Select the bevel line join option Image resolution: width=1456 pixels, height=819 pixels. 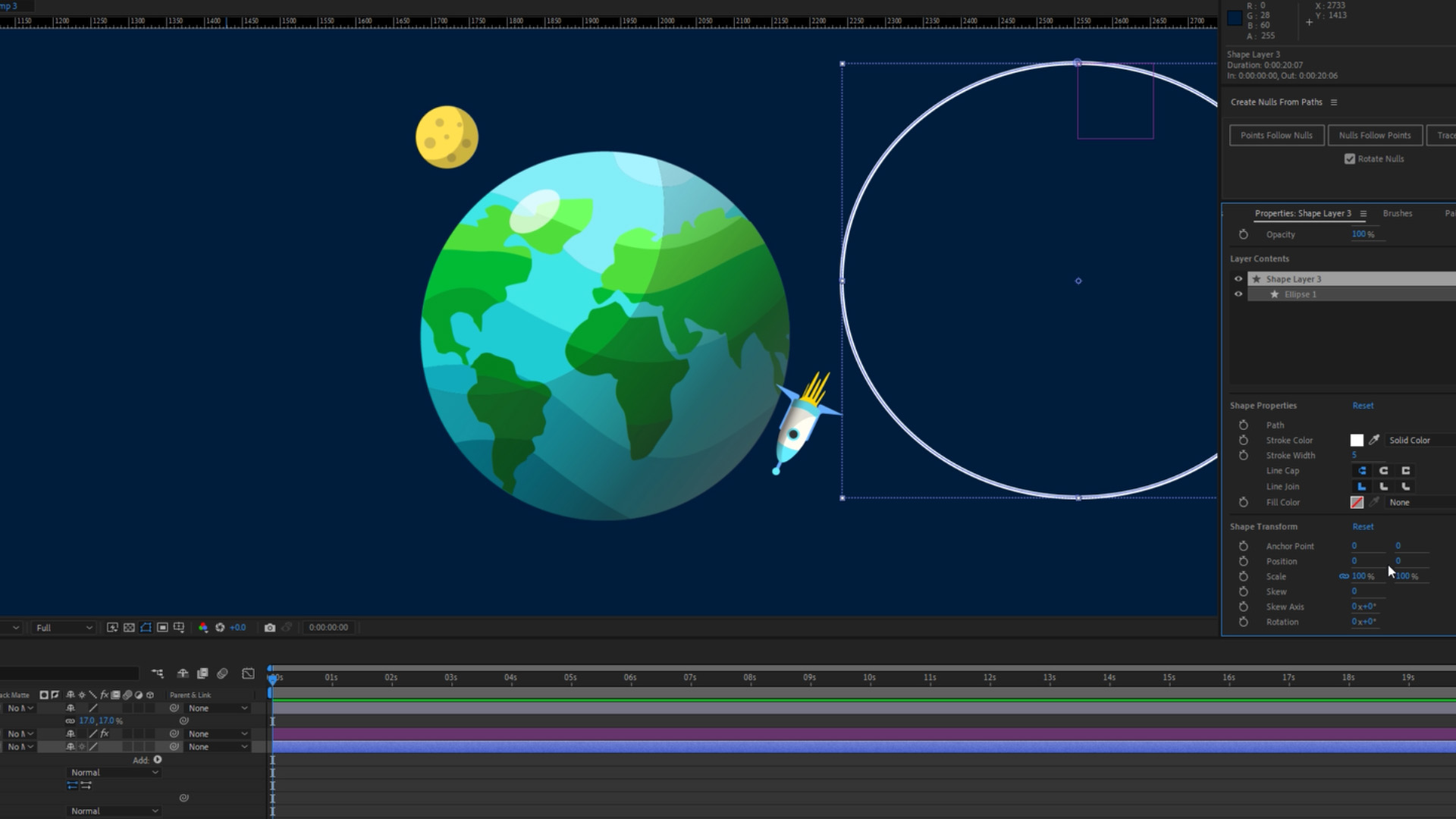click(x=1406, y=487)
